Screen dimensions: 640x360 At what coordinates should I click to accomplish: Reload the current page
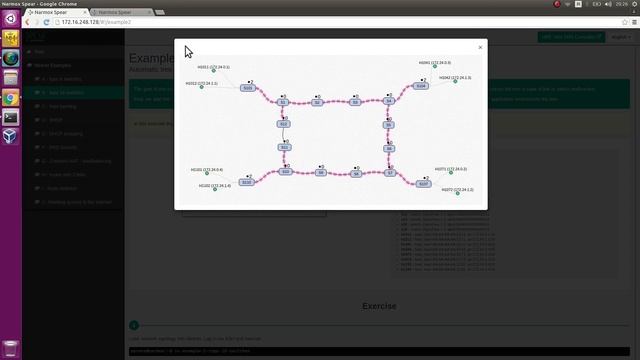[x=46, y=22]
